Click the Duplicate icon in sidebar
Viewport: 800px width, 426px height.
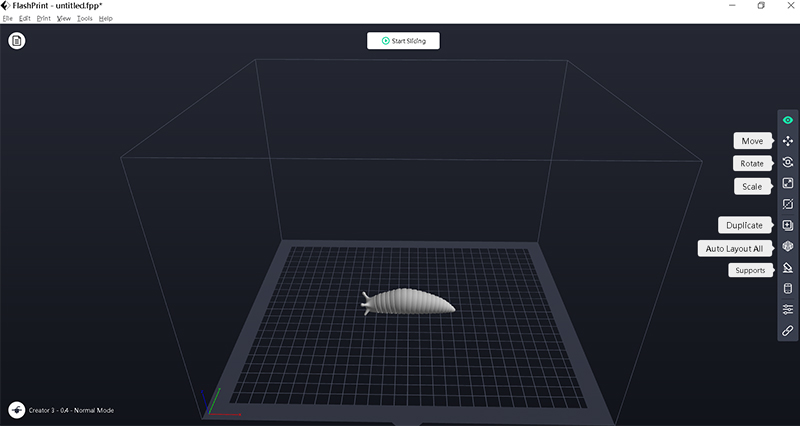point(788,225)
